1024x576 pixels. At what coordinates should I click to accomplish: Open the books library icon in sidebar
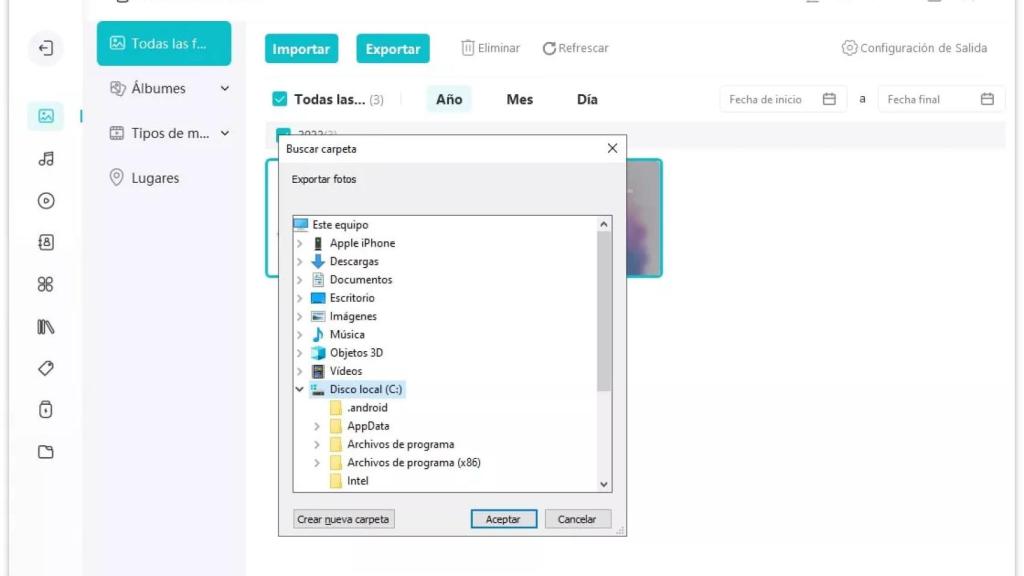[x=46, y=327]
